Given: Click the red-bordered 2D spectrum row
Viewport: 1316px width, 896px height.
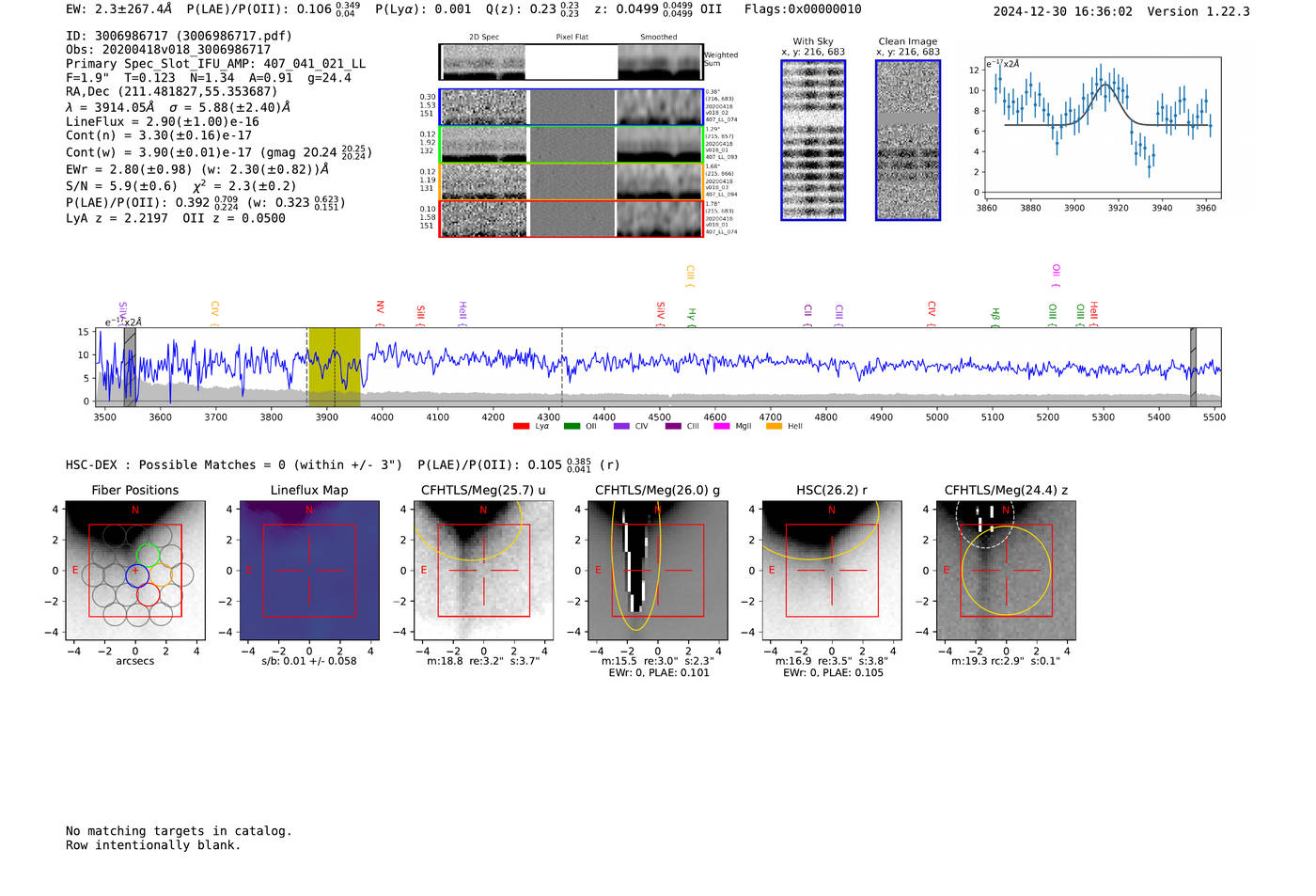Looking at the screenshot, I should click(x=572, y=219).
